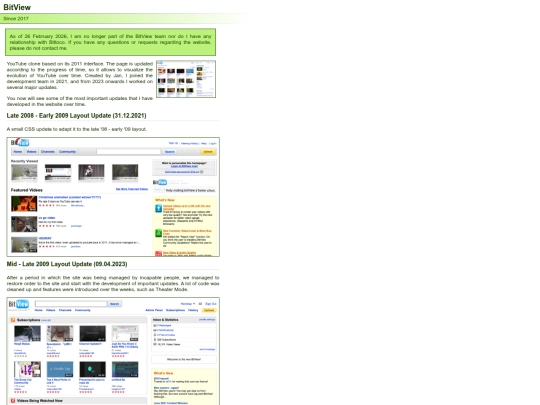The width and height of the screenshot is (540, 405).
Task: Click the orange Subscriptions section icon
Action: coord(13,320)
